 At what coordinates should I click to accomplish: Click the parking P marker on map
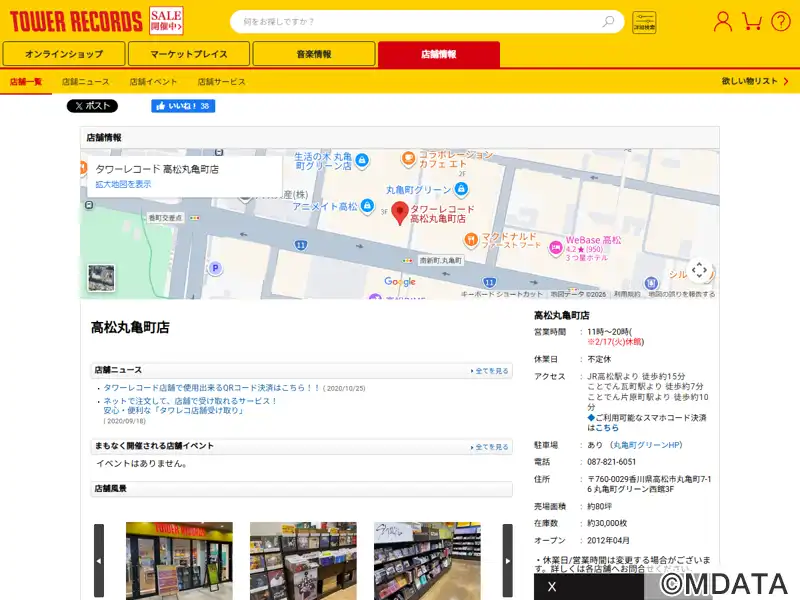pos(215,268)
